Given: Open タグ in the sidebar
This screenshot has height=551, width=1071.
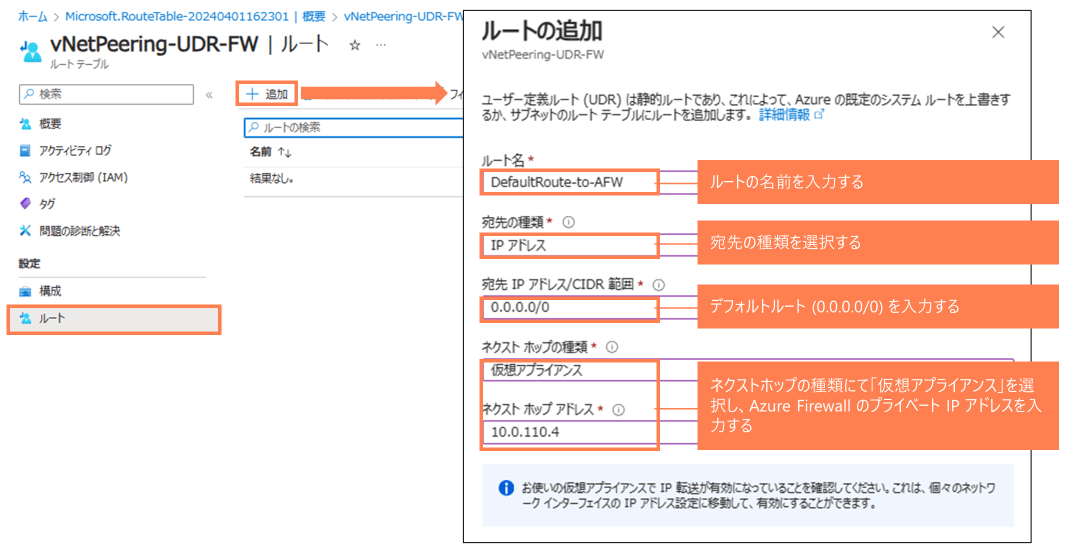Looking at the screenshot, I should [47, 204].
